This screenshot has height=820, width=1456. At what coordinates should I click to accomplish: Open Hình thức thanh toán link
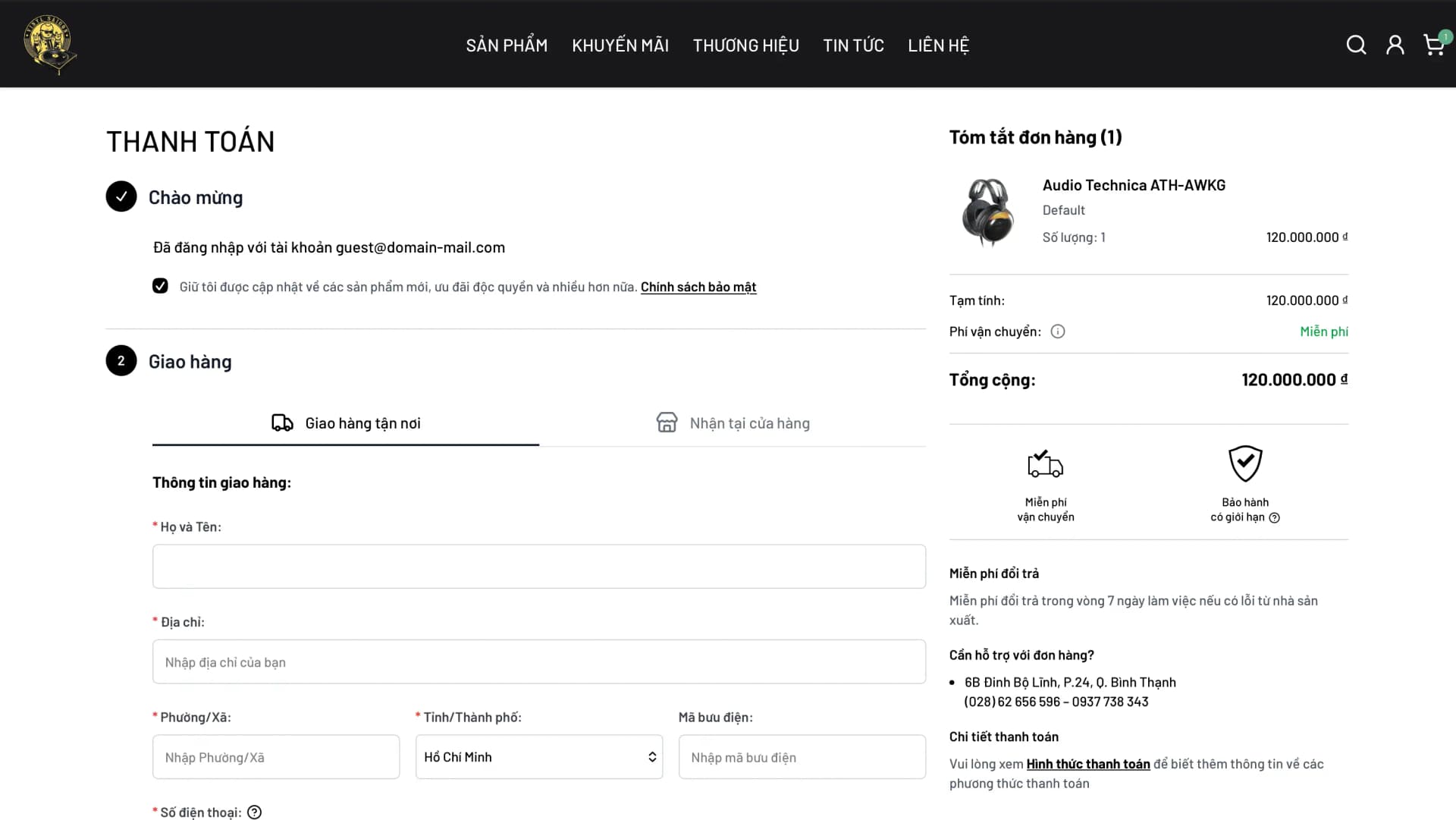pyautogui.click(x=1088, y=764)
